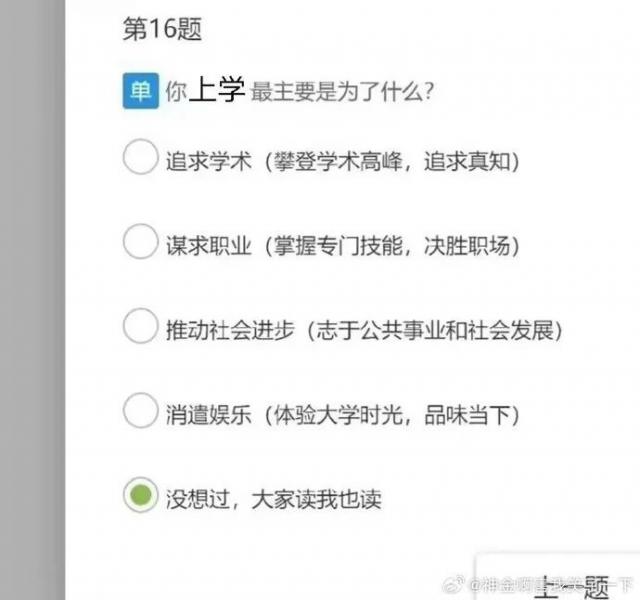Click the label 追求学术（攀登学术高峰，追求真知）
This screenshot has width=640, height=600.
point(343,161)
